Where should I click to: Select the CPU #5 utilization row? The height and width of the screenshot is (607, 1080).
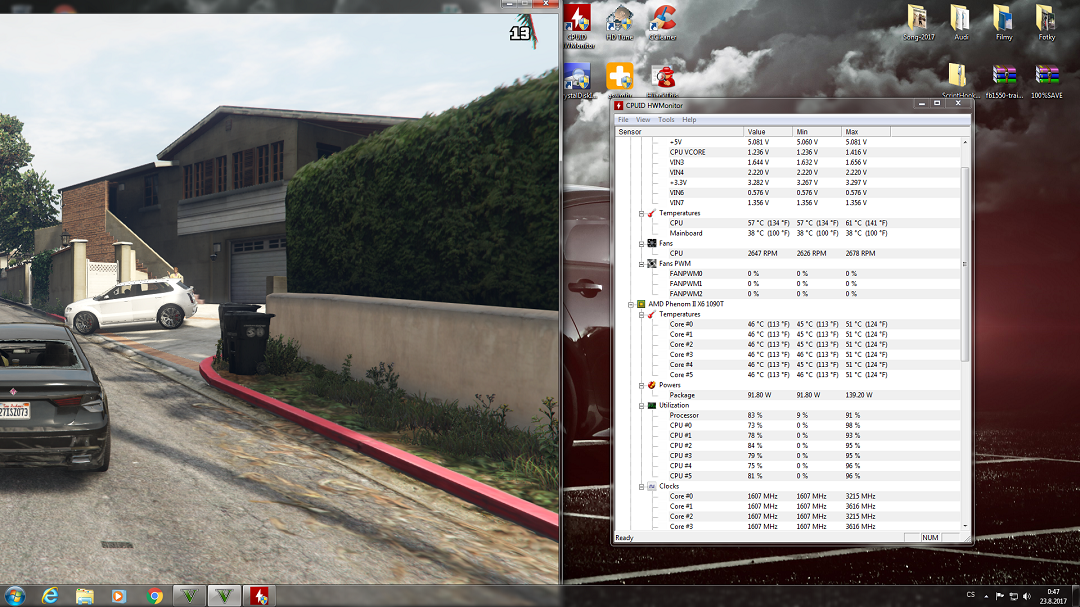[788, 476]
